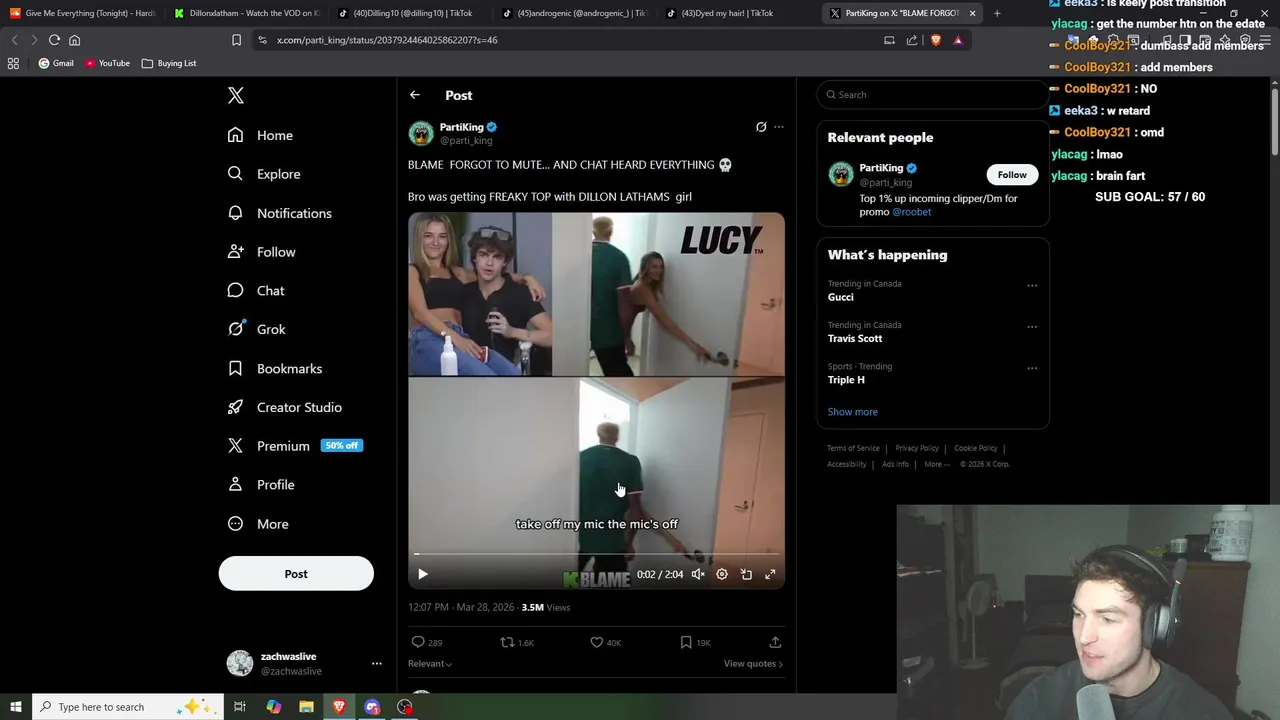Open Chat in X sidebar
The image size is (1280, 720).
click(256, 290)
